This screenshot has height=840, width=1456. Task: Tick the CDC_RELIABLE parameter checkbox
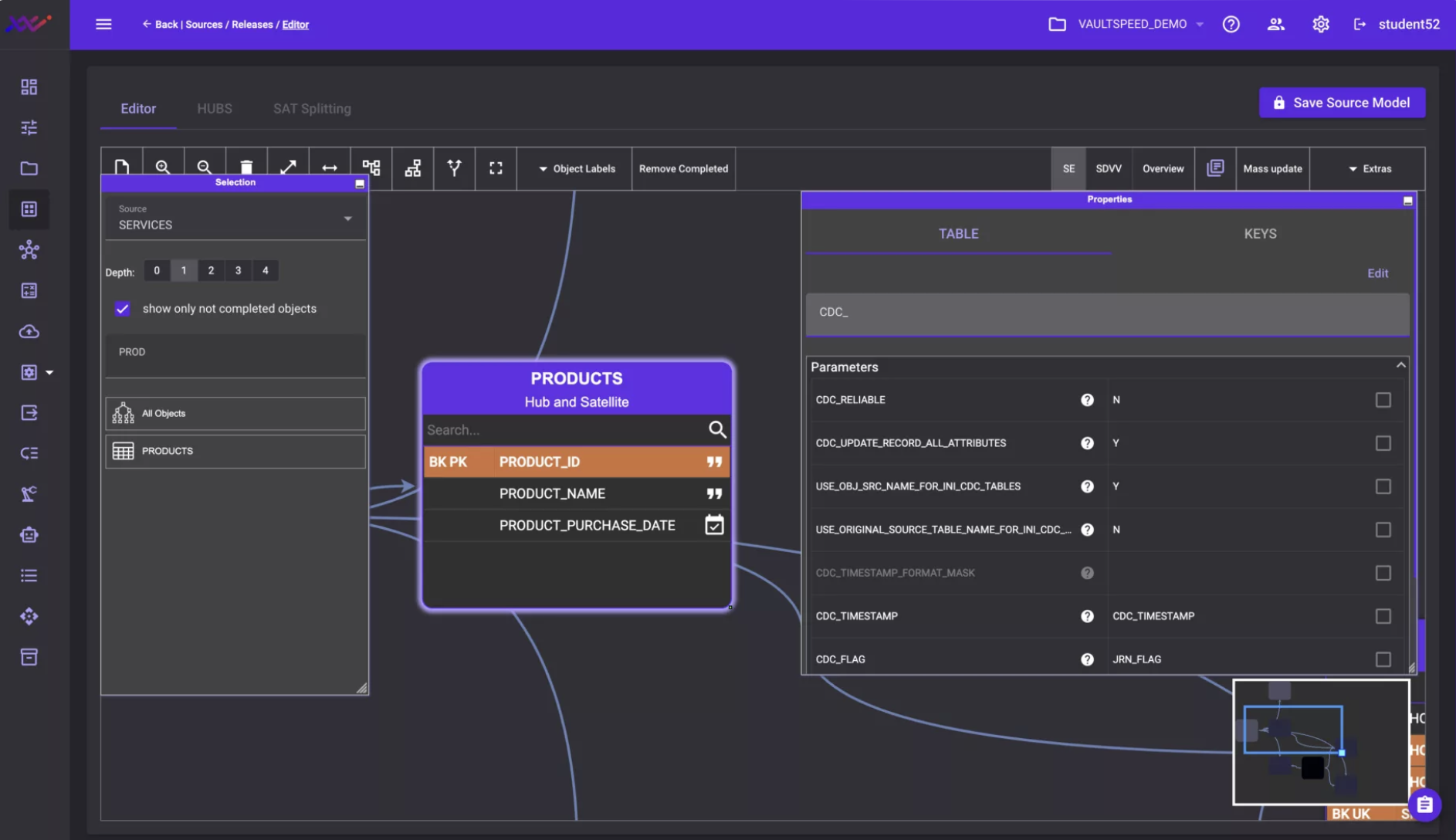[1383, 400]
